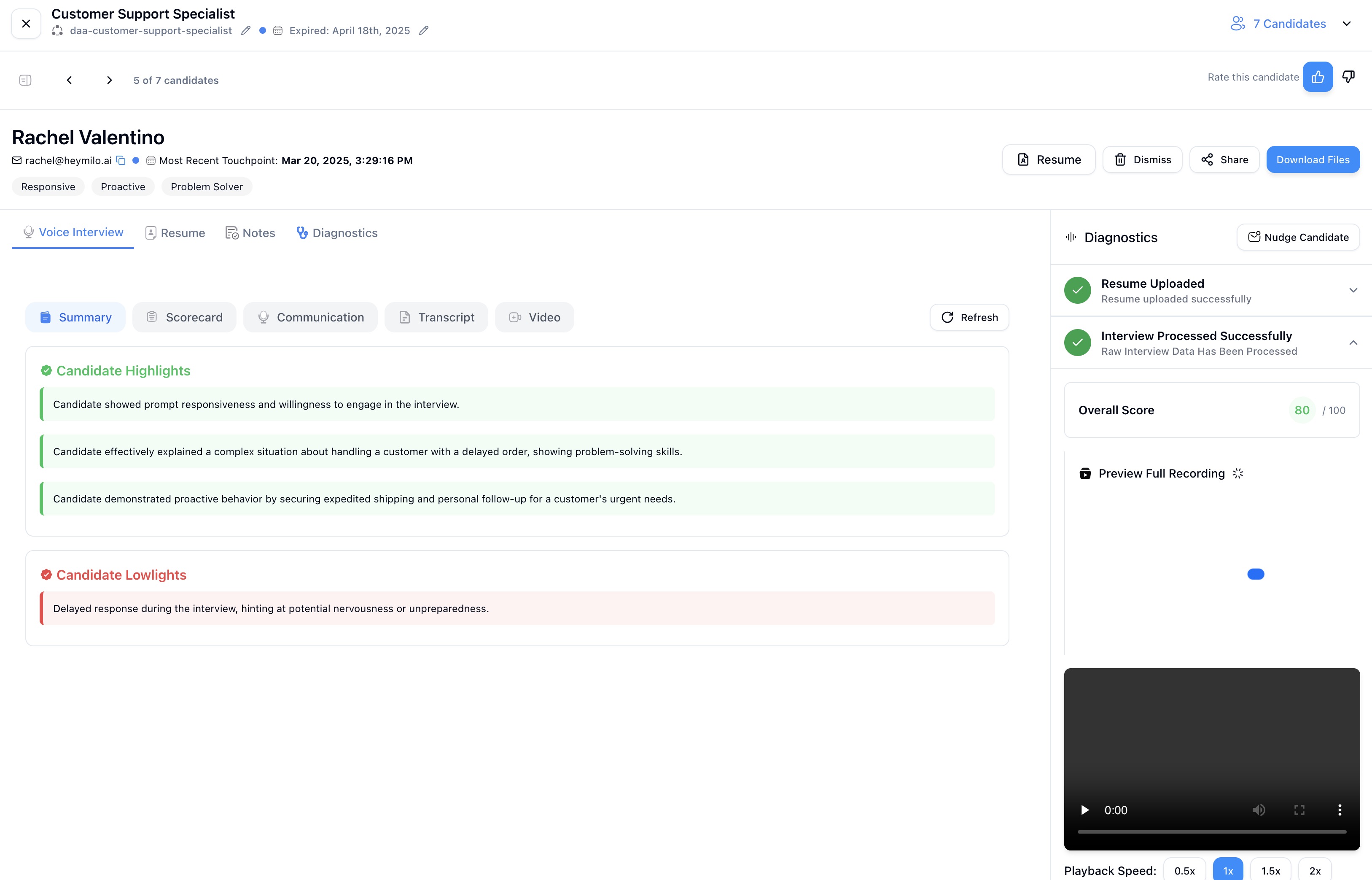Open video player options menu
This screenshot has width=1372, height=880.
(x=1341, y=810)
